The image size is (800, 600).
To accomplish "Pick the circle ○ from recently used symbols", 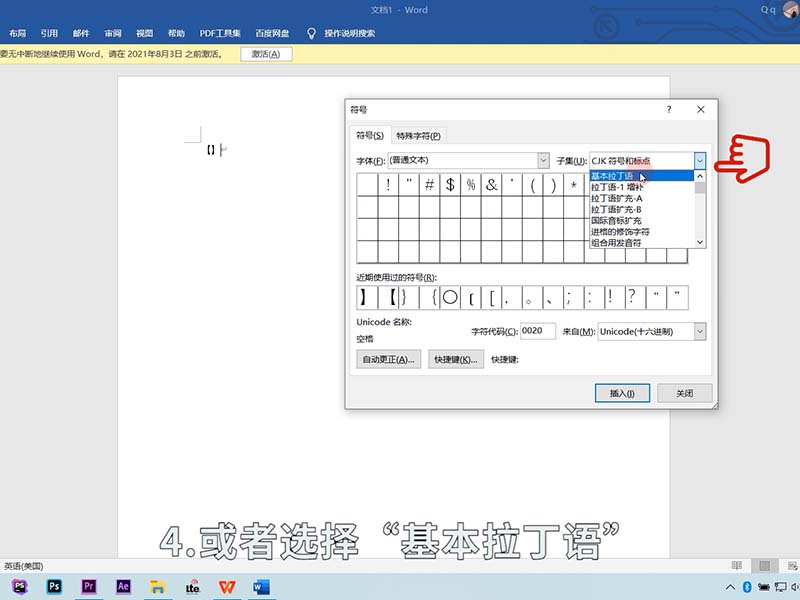I will click(450, 297).
